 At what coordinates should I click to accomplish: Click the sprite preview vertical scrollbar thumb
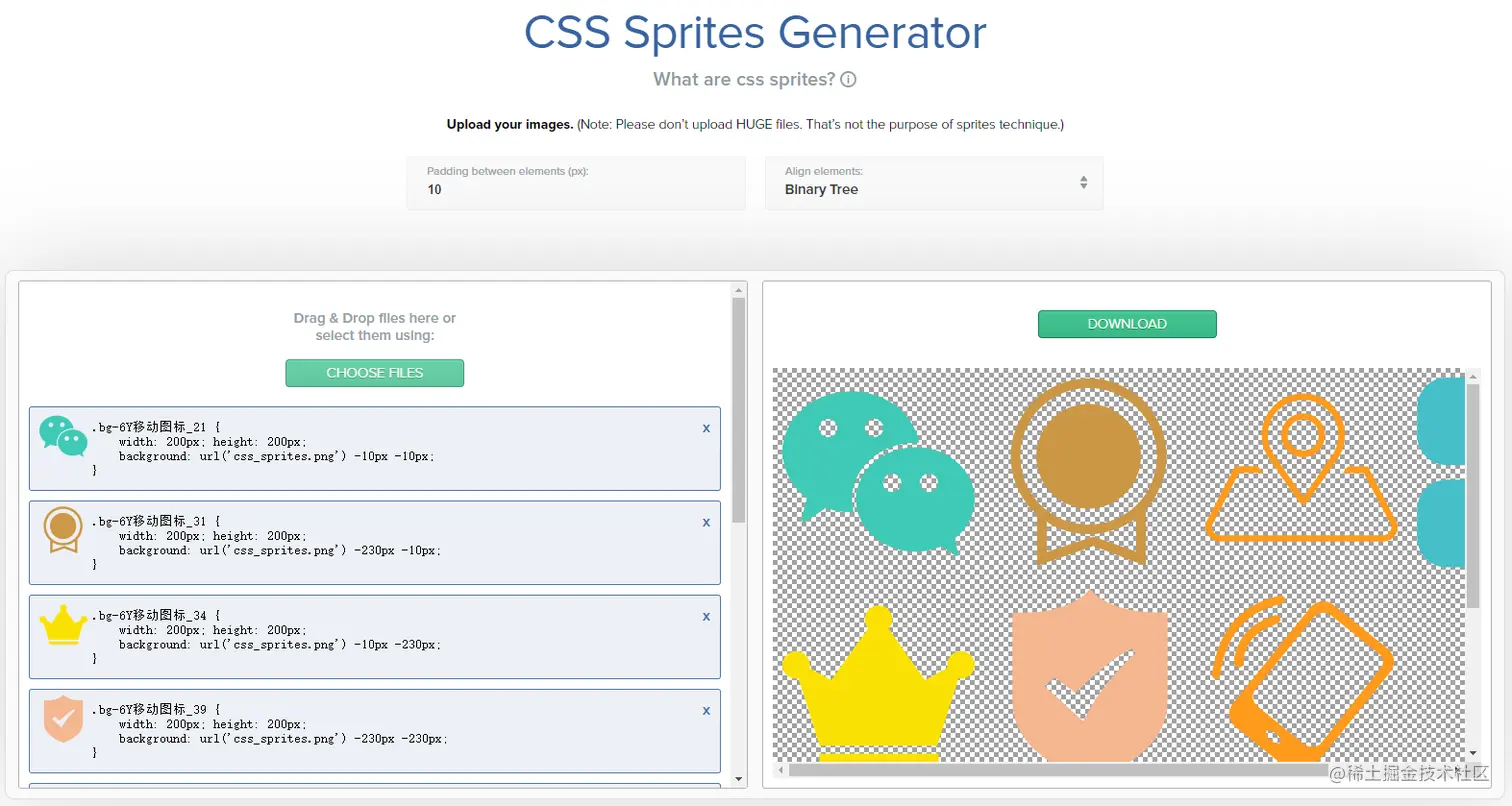coord(1473,495)
